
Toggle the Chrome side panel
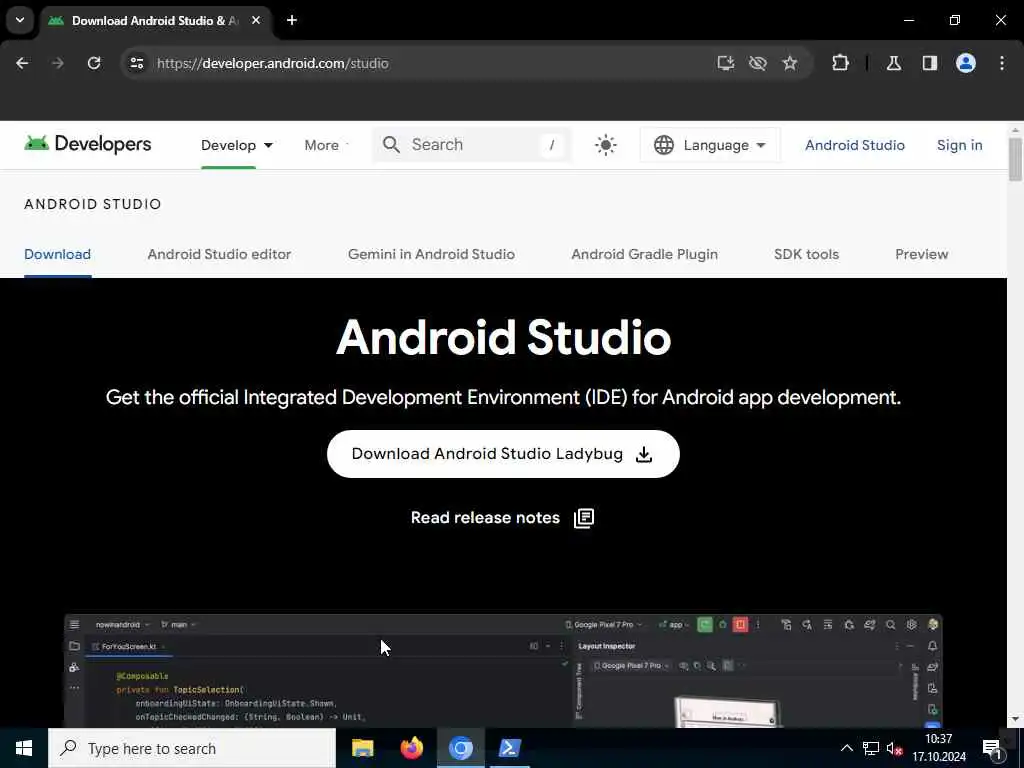click(x=929, y=63)
